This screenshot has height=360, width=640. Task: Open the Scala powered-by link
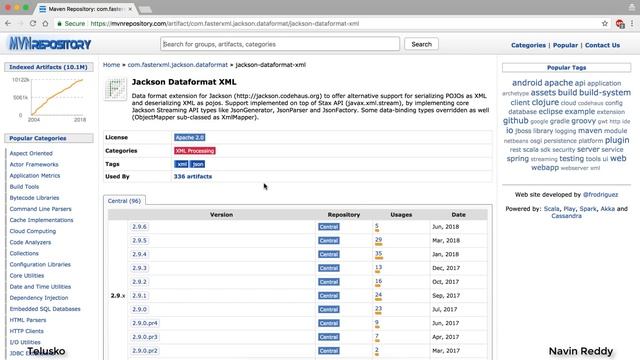pyautogui.click(x=551, y=209)
